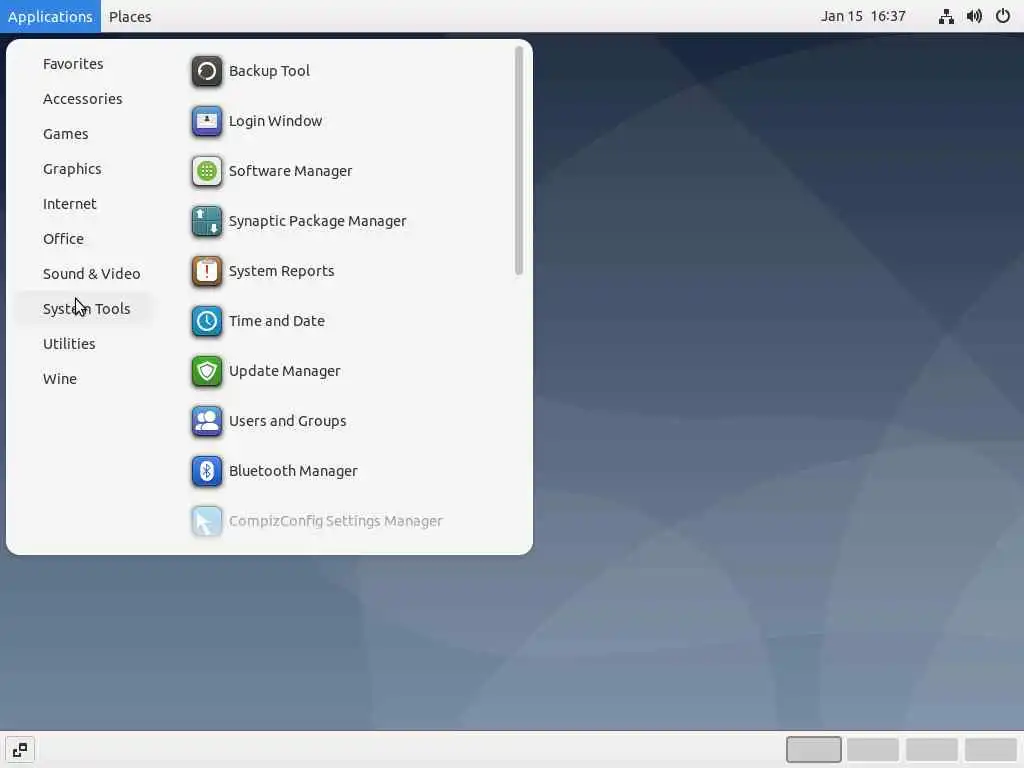The image size is (1024, 768).
Task: Click the Time and Date clock icon
Action: pos(206,321)
